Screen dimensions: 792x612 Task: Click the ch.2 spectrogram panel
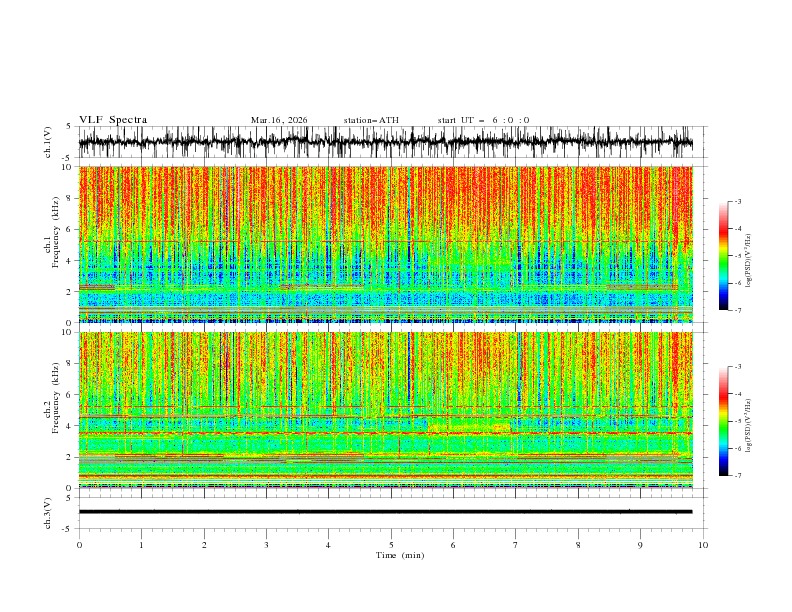pyautogui.click(x=386, y=410)
